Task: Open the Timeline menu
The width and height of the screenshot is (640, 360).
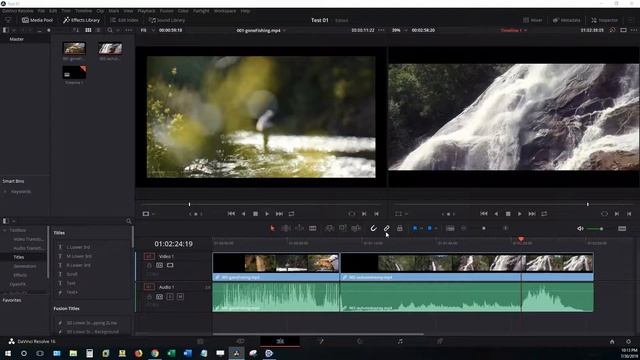Action: click(x=84, y=11)
